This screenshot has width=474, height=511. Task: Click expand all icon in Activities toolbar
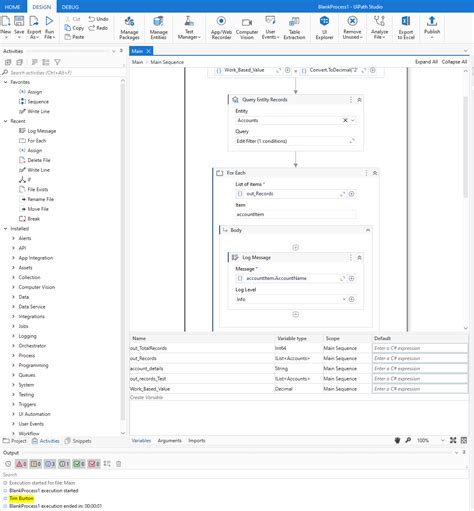8,62
